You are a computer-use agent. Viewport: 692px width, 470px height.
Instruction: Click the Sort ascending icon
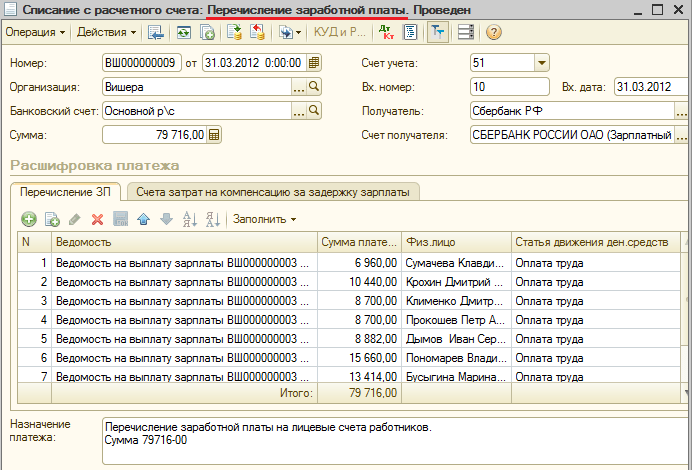pyautogui.click(x=189, y=219)
